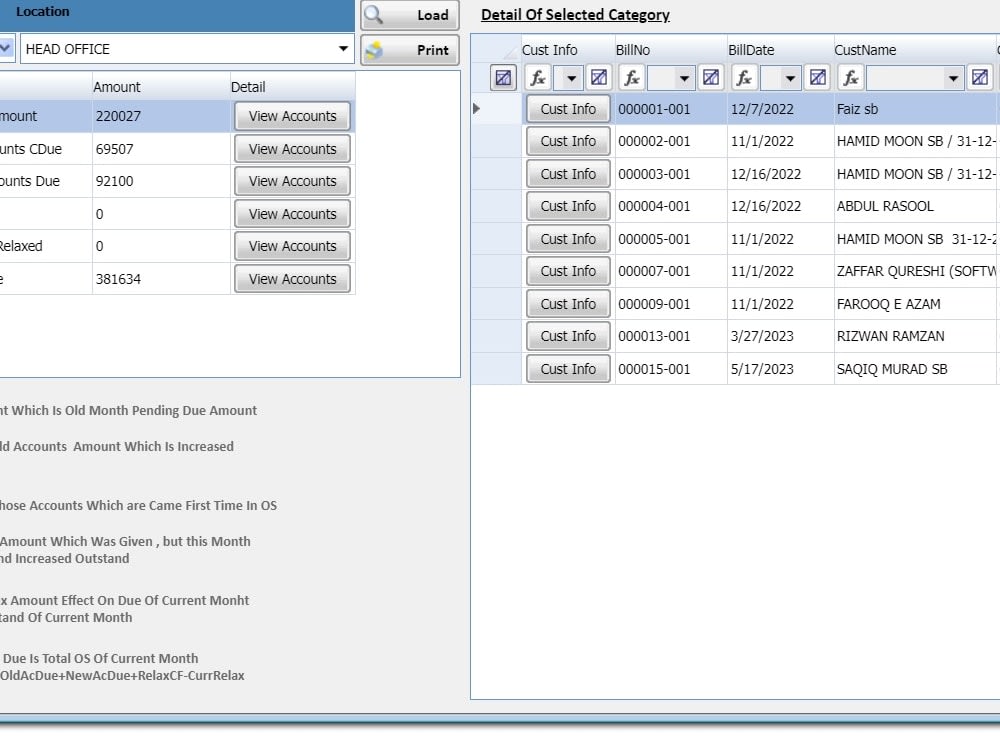Select customer name Faiz sb cell

(915, 109)
